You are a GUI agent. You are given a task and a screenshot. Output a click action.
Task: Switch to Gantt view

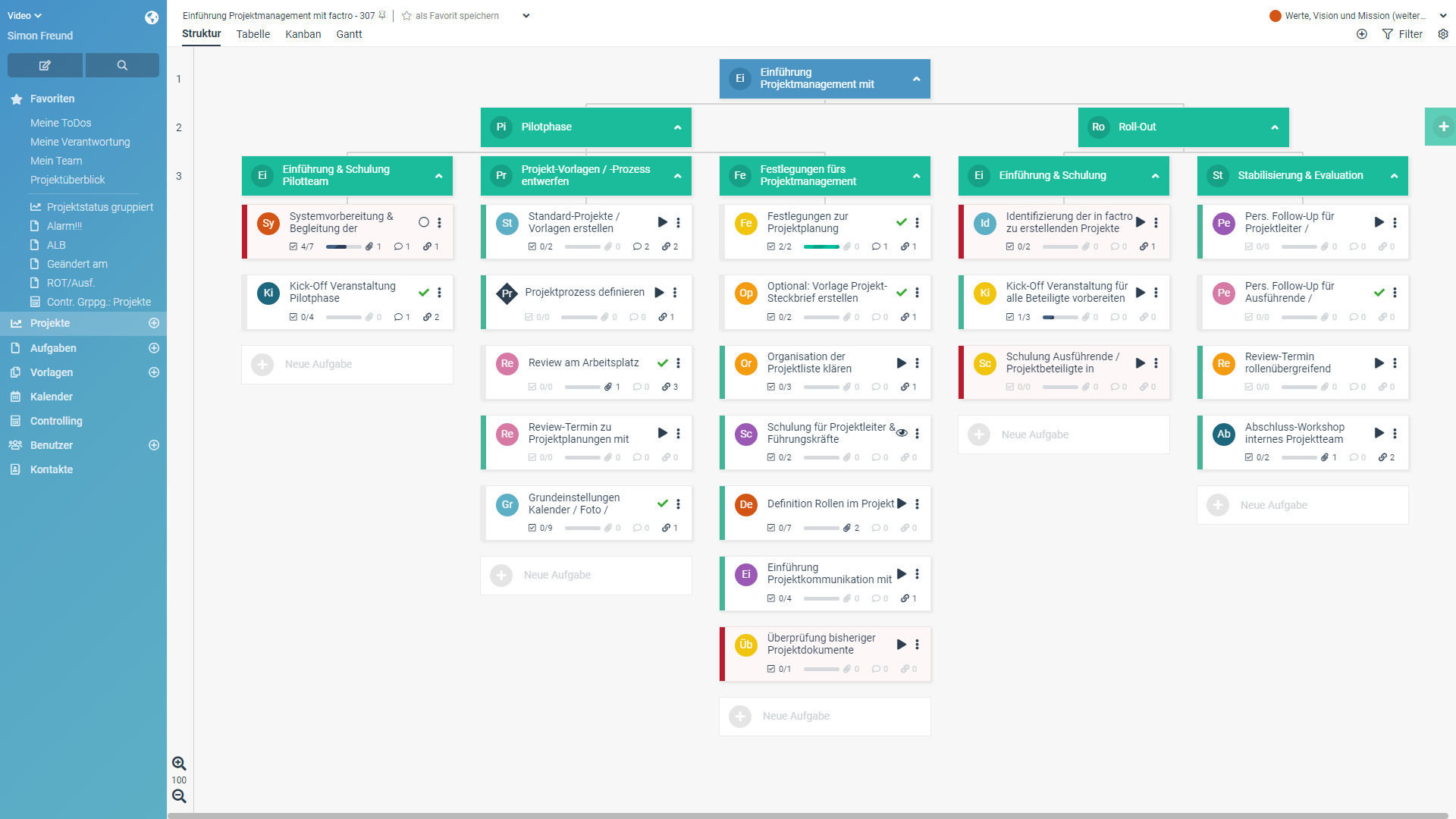(x=349, y=34)
